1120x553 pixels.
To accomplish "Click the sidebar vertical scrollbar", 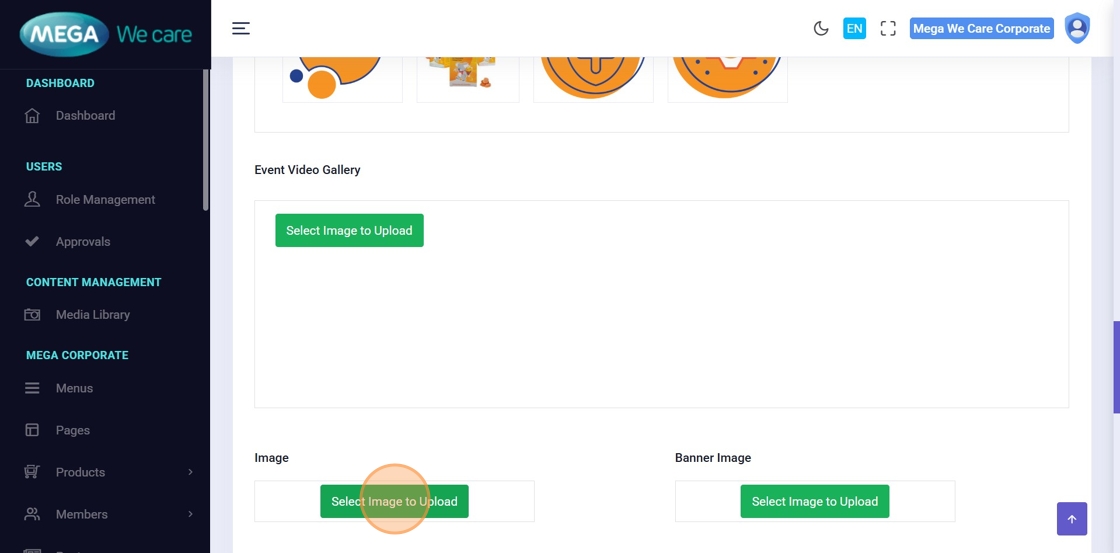I will [206, 140].
